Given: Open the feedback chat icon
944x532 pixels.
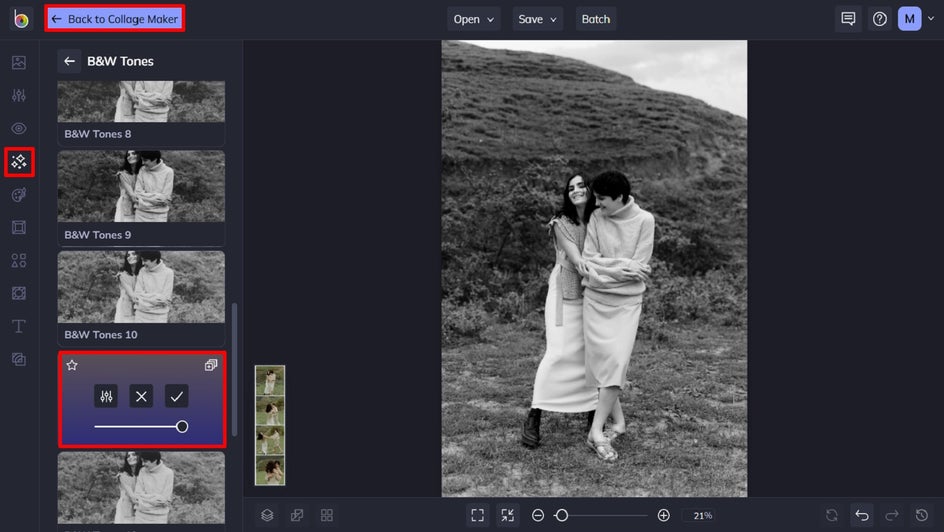Looking at the screenshot, I should [848, 19].
